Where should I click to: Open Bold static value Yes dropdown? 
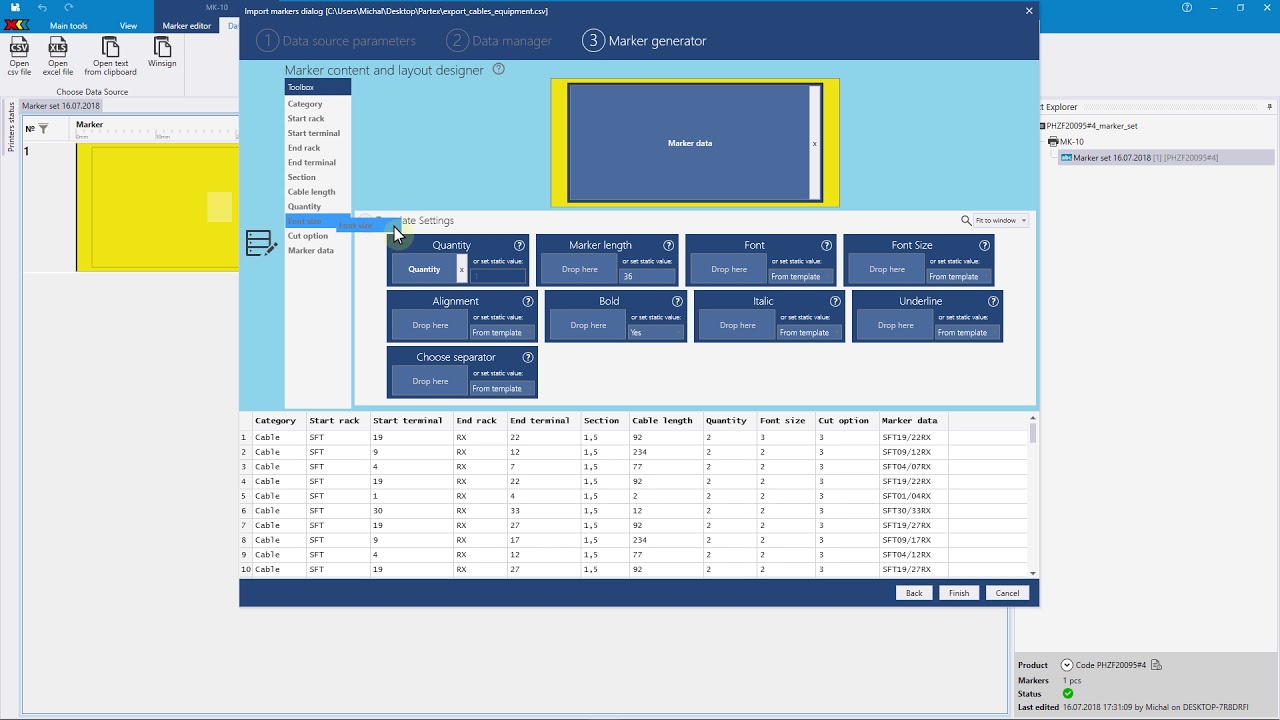(655, 332)
